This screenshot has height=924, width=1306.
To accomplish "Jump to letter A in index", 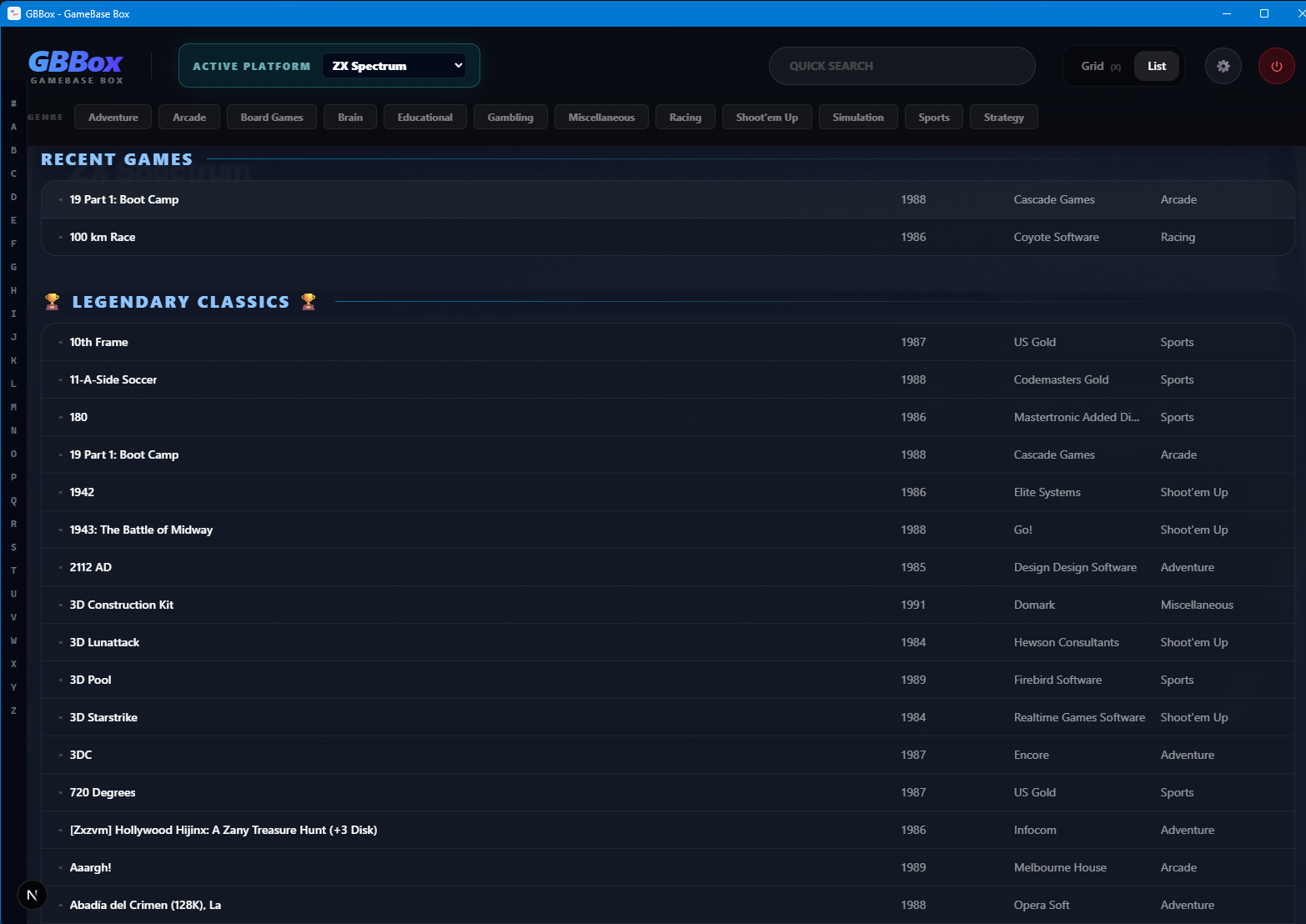I will 13,127.
